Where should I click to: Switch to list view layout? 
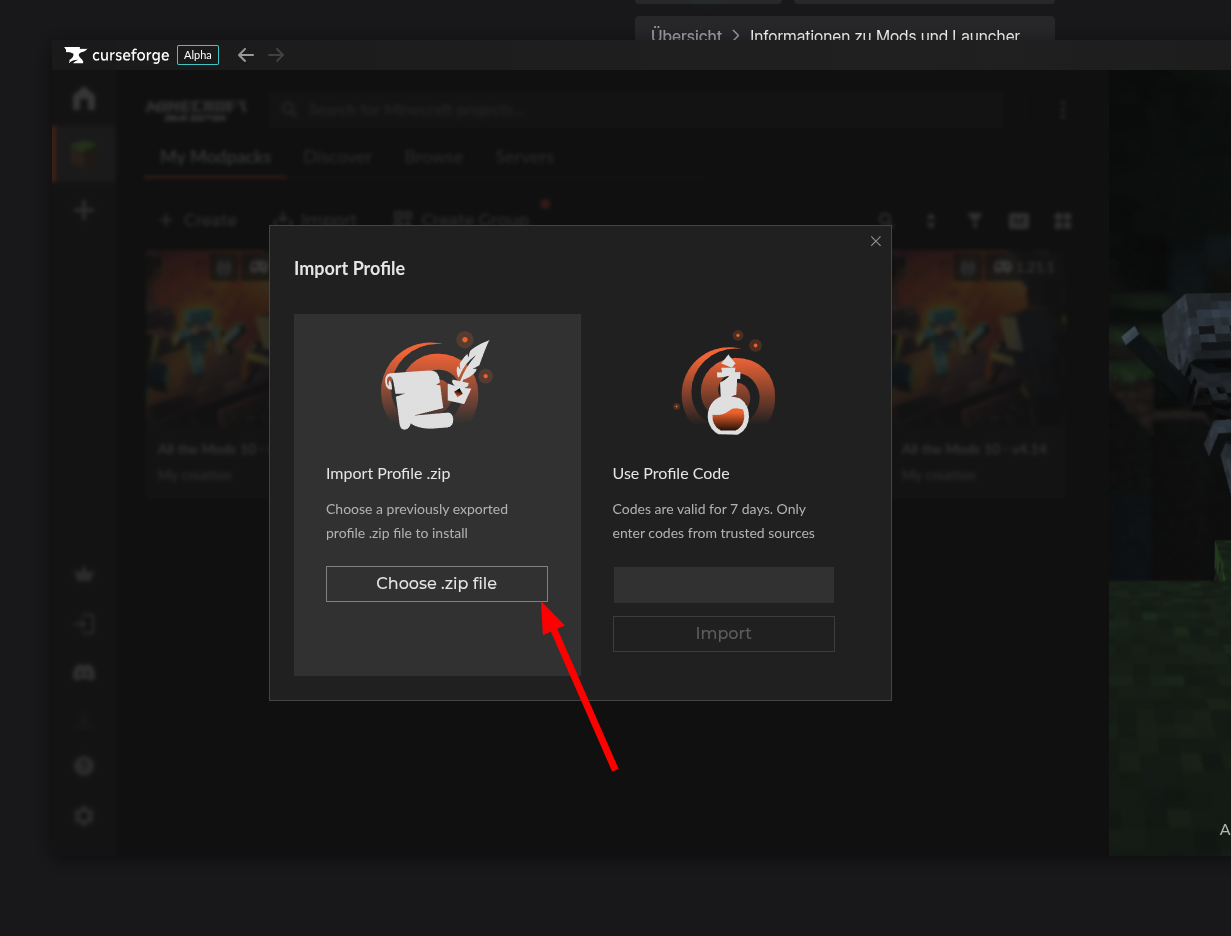pos(1019,220)
